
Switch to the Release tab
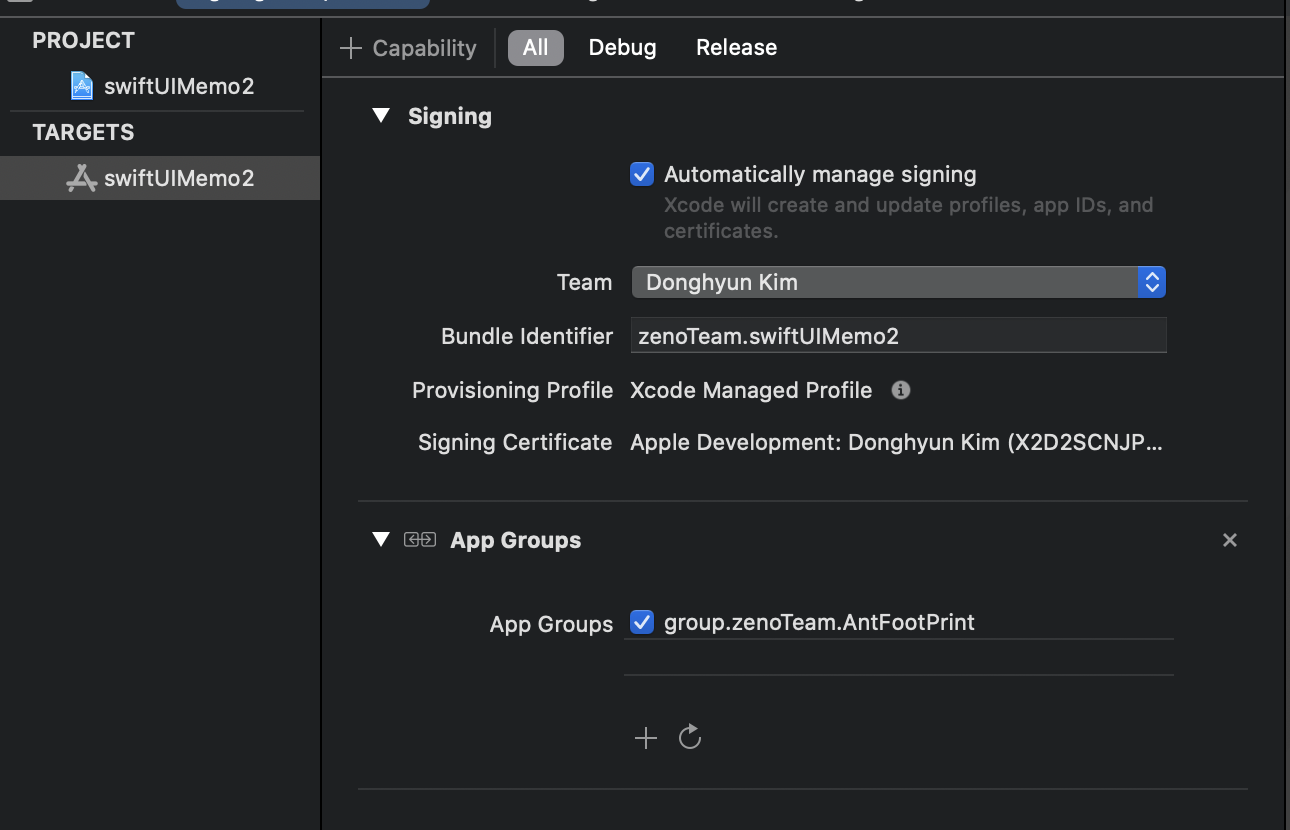pyautogui.click(x=736, y=48)
